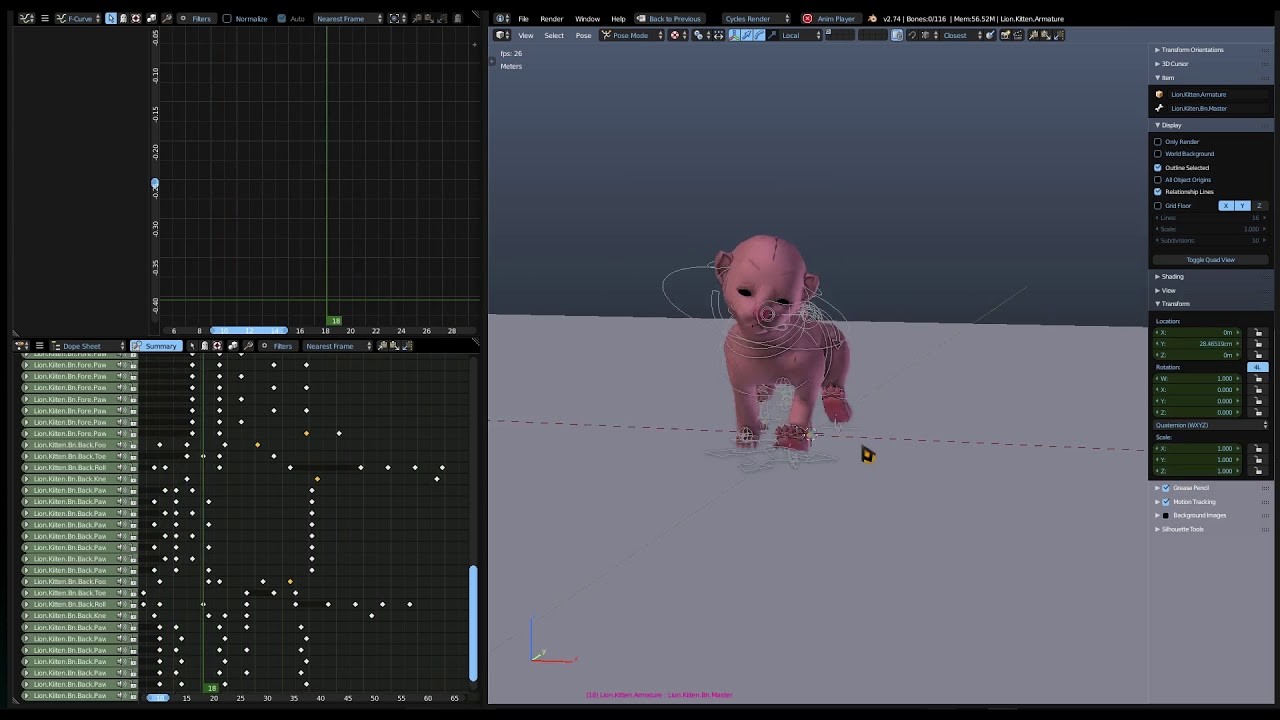Open the Pose Mode dropdown
This screenshot has height=720, width=1280.
(x=632, y=35)
